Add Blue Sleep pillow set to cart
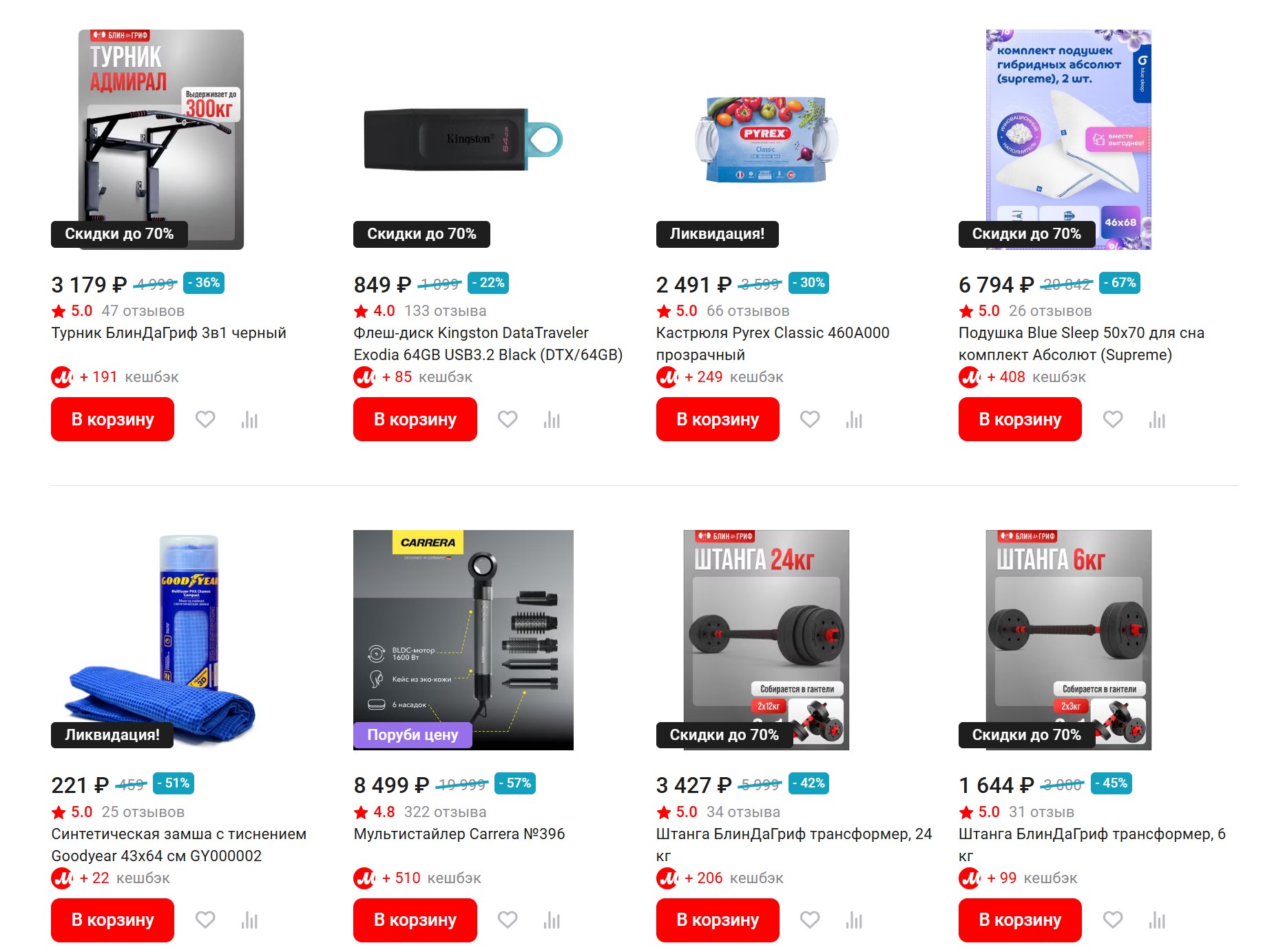This screenshot has width=1263, height=952. click(x=1020, y=419)
